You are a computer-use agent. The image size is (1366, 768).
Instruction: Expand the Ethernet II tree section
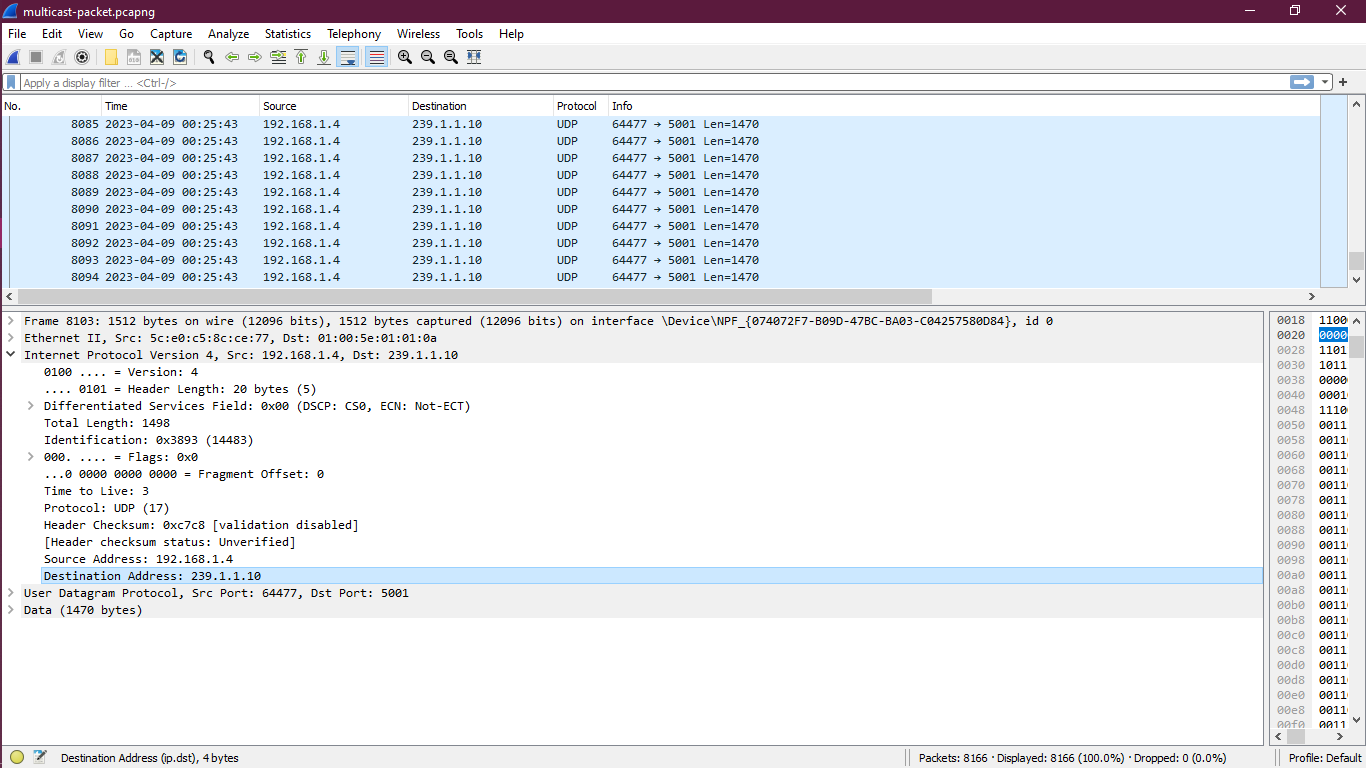point(11,338)
